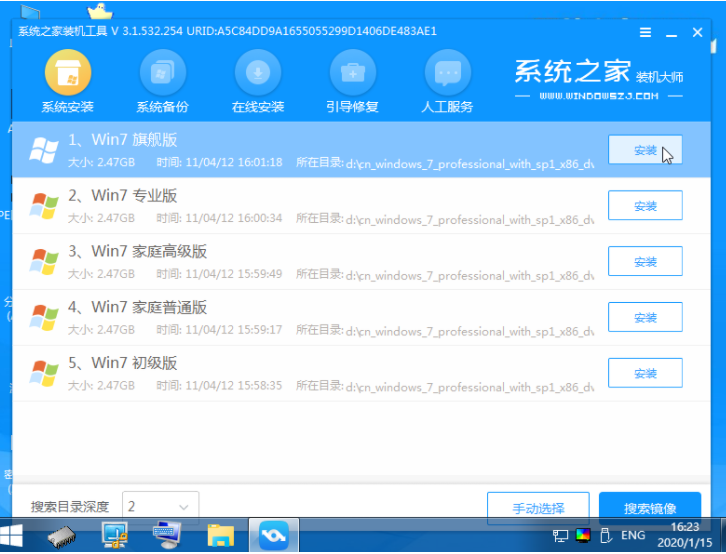
Task: Click the Windows logo of Win7 专业版
Action: click(44, 206)
